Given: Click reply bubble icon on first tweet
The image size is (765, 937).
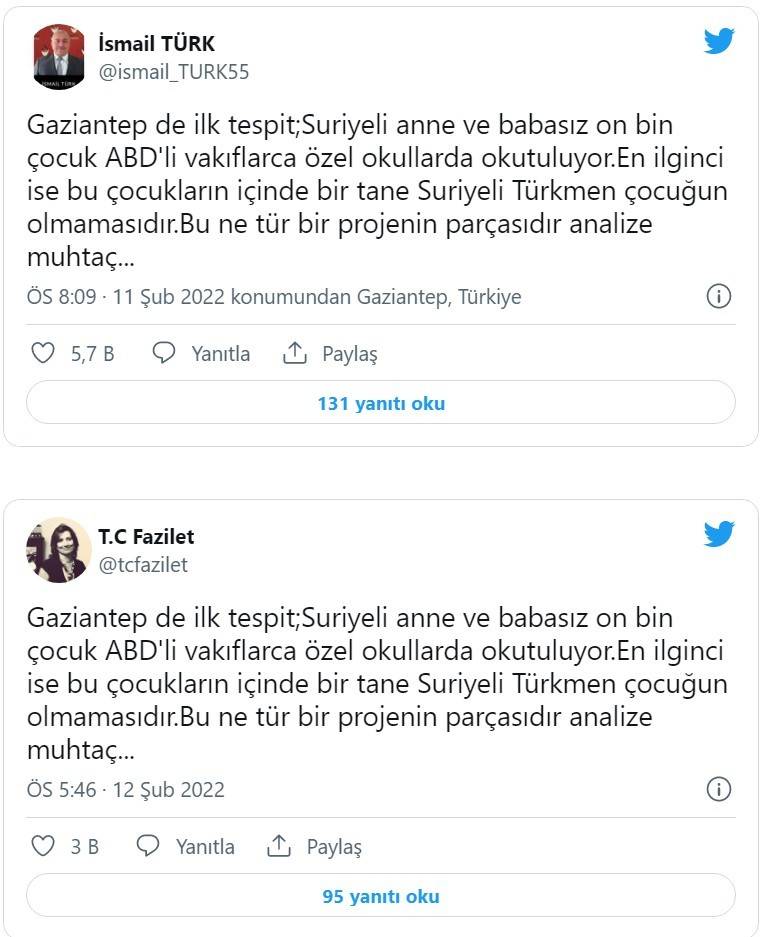Looking at the screenshot, I should pyautogui.click(x=164, y=353).
